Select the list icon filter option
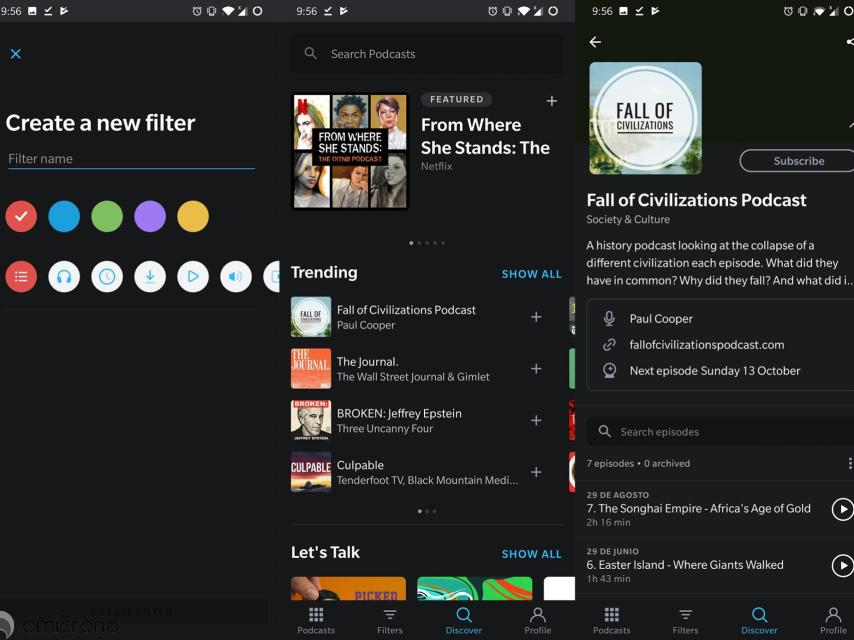Image resolution: width=854 pixels, height=640 pixels. (21, 276)
